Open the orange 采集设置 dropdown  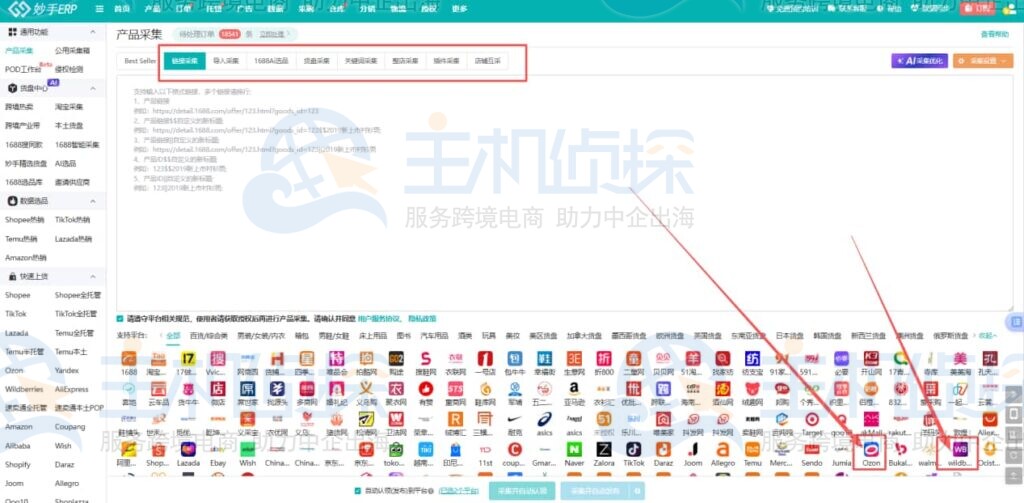[x=983, y=61]
